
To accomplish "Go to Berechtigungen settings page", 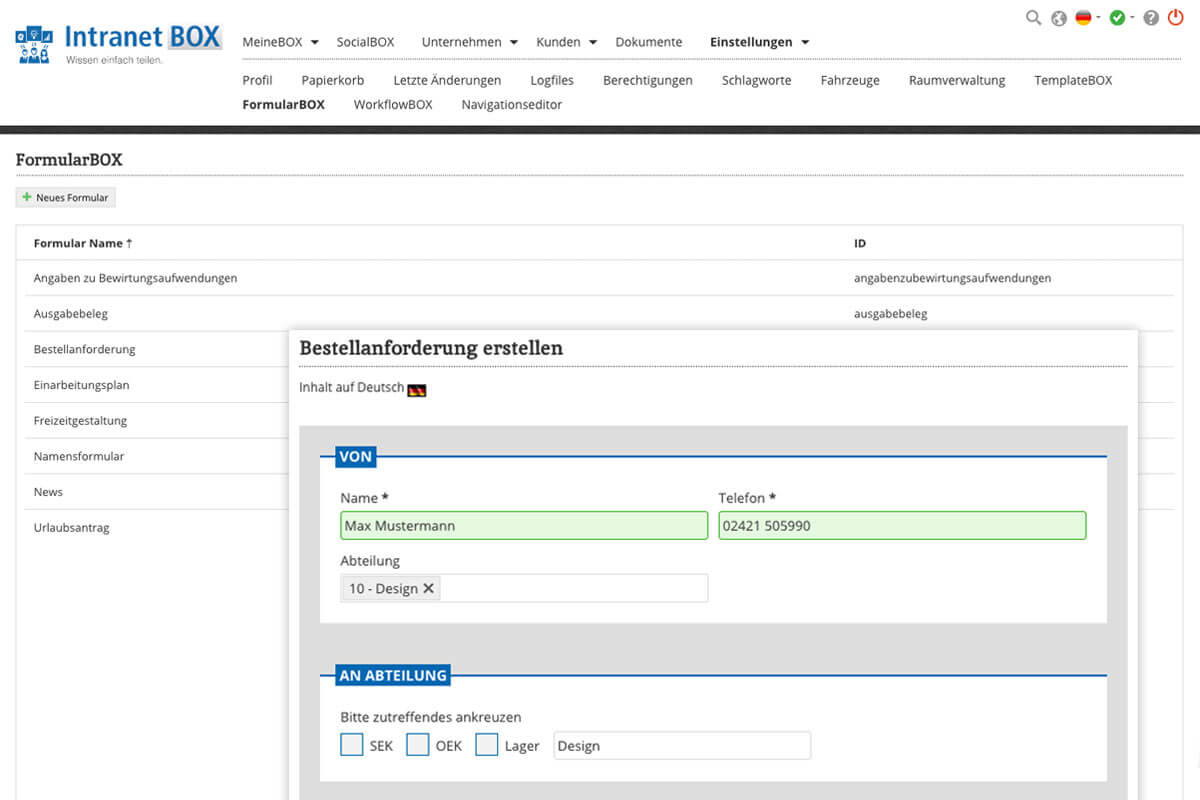I will (647, 80).
